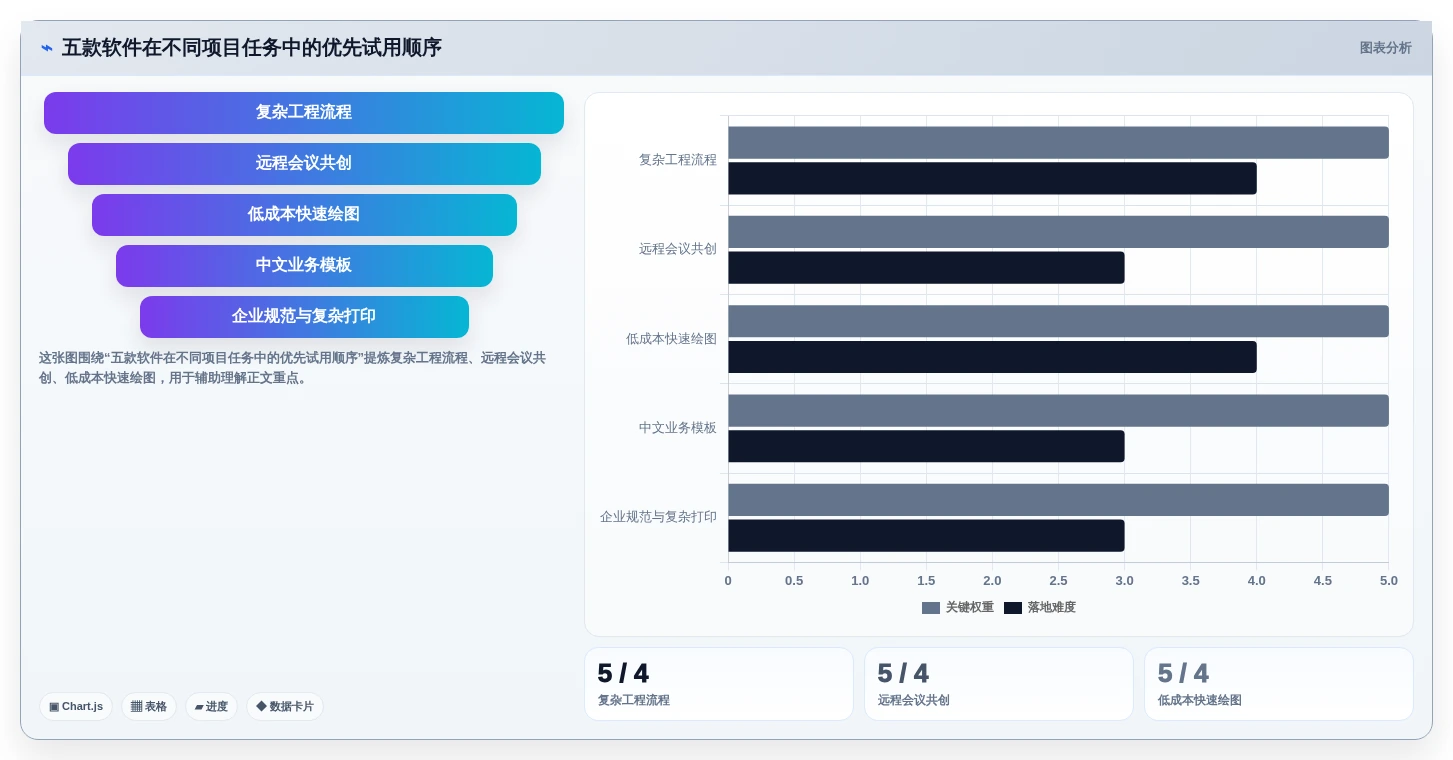Open the 5 / 4 远程会议共创 data card
The height and width of the screenshot is (760, 1453).
coord(999,684)
